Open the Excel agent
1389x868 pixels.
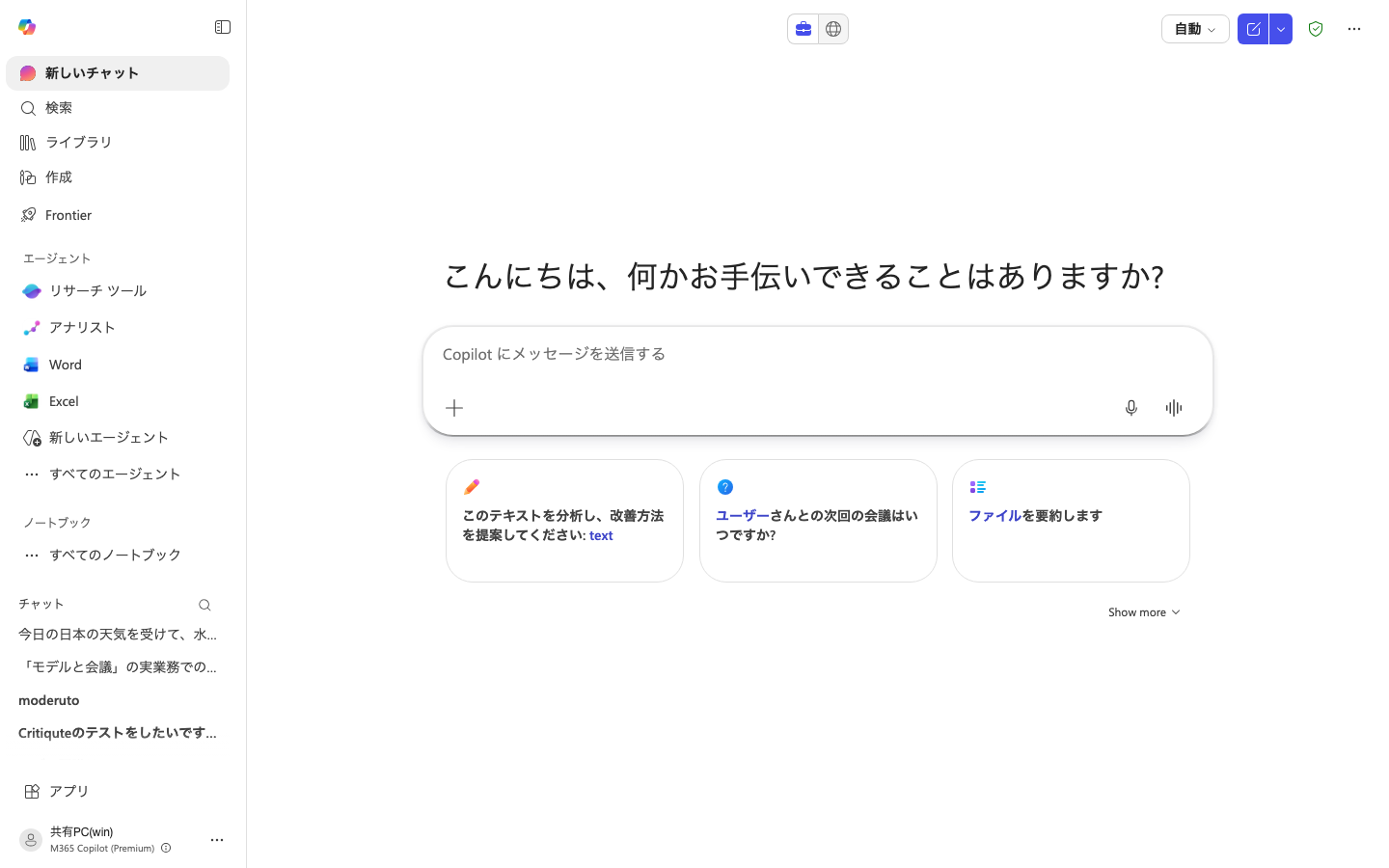(x=63, y=401)
